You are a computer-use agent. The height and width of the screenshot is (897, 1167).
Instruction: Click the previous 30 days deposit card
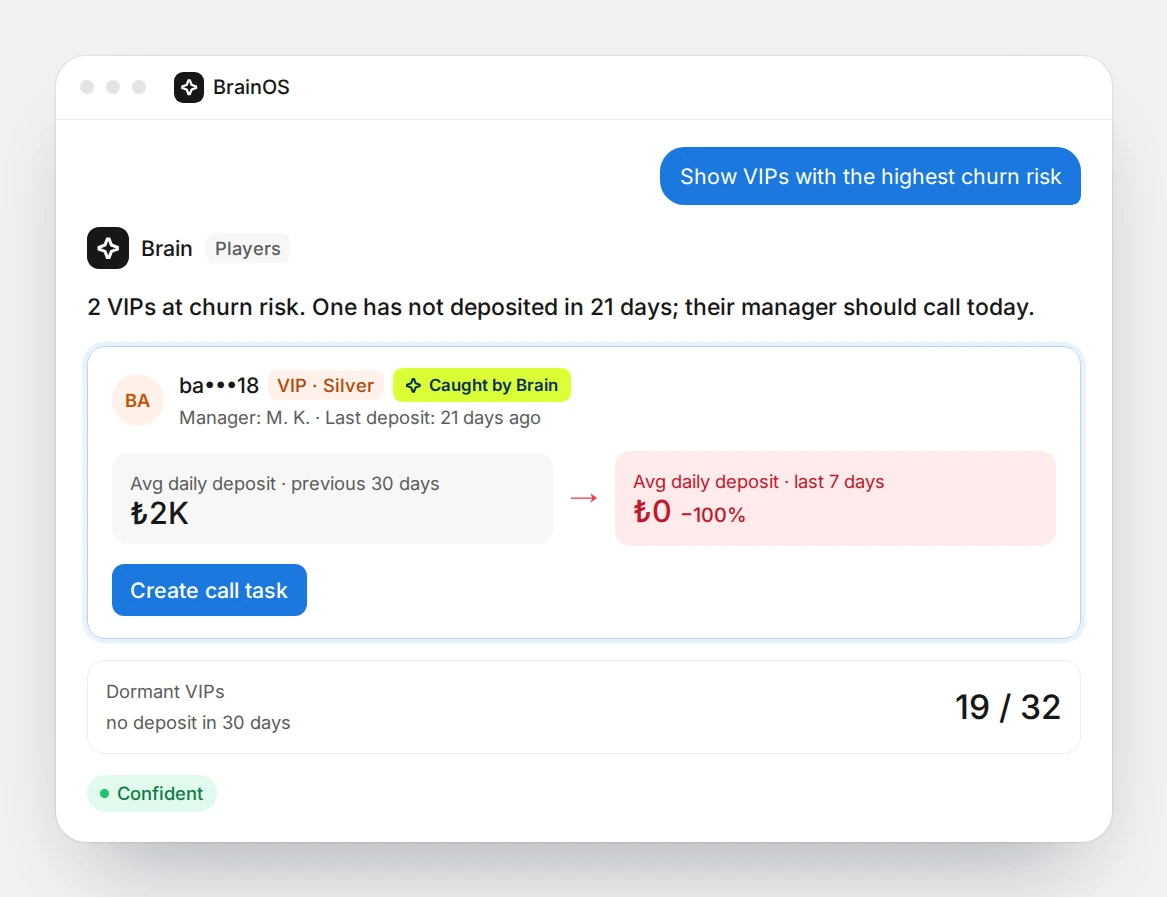(332, 498)
